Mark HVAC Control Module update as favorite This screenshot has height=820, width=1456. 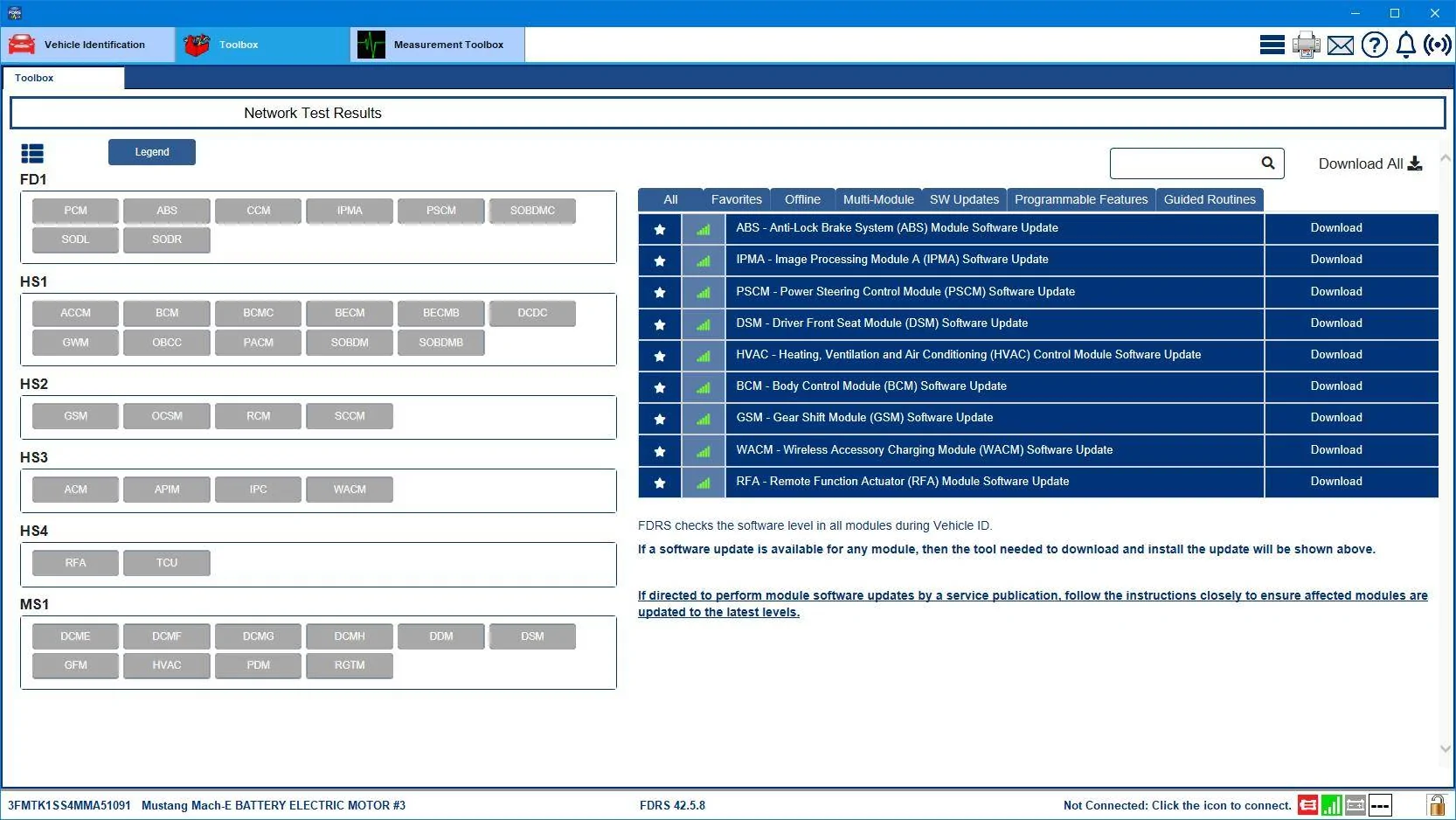pyautogui.click(x=660, y=356)
